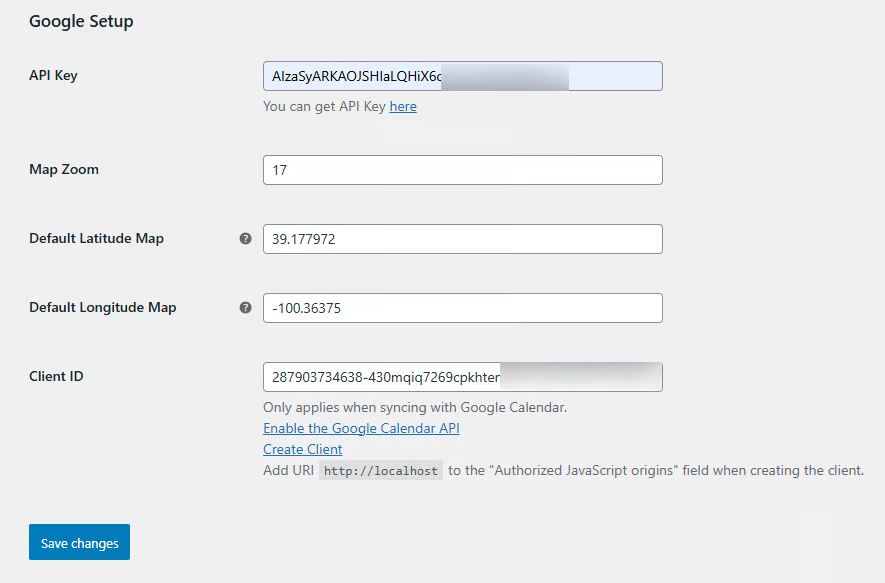The width and height of the screenshot is (885, 583).
Task: Click the Default Latitude Map label
Action: (x=96, y=238)
